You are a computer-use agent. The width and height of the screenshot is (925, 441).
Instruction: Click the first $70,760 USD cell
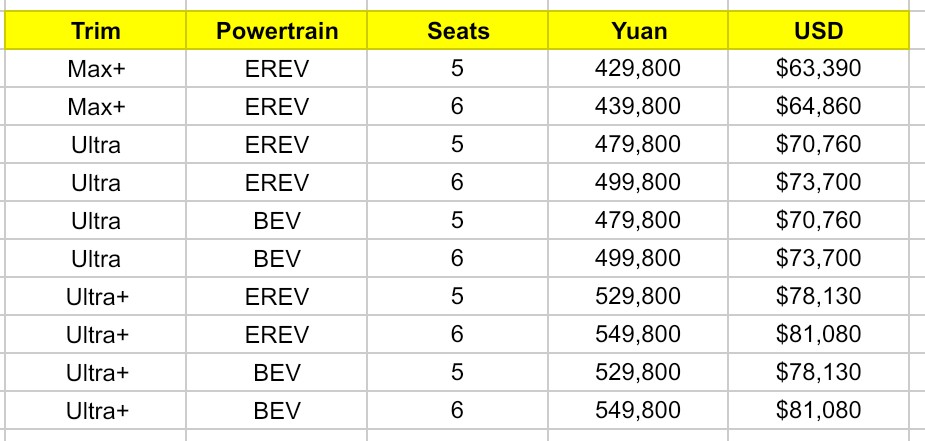click(x=819, y=144)
